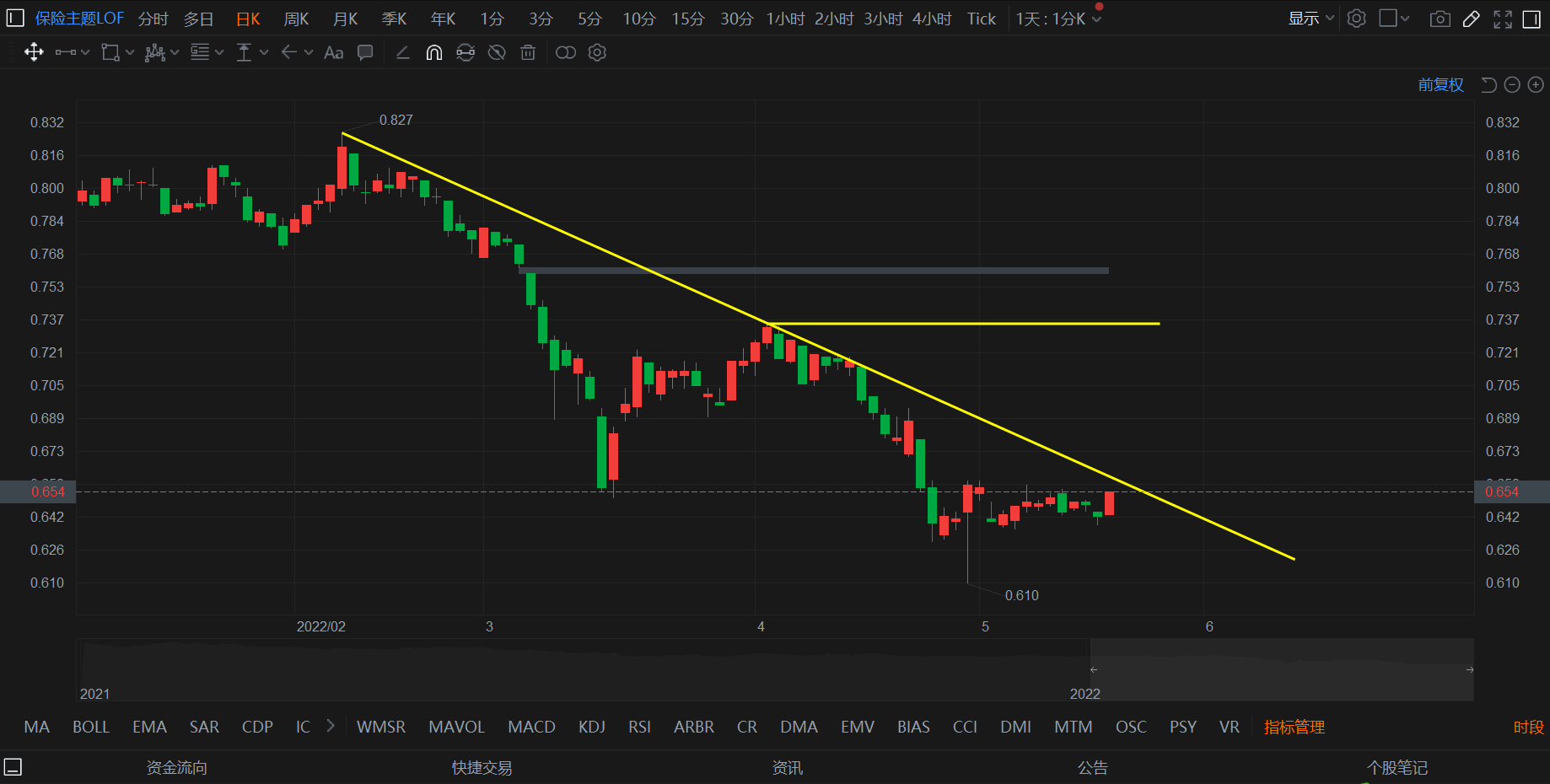Enable the KDJ indicator

coord(592,727)
